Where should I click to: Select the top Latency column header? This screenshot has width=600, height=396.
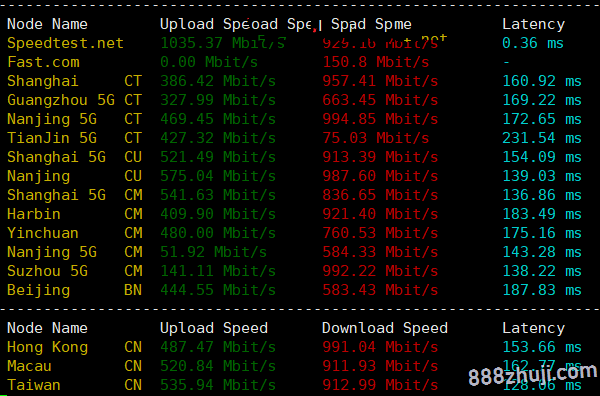coord(533,24)
